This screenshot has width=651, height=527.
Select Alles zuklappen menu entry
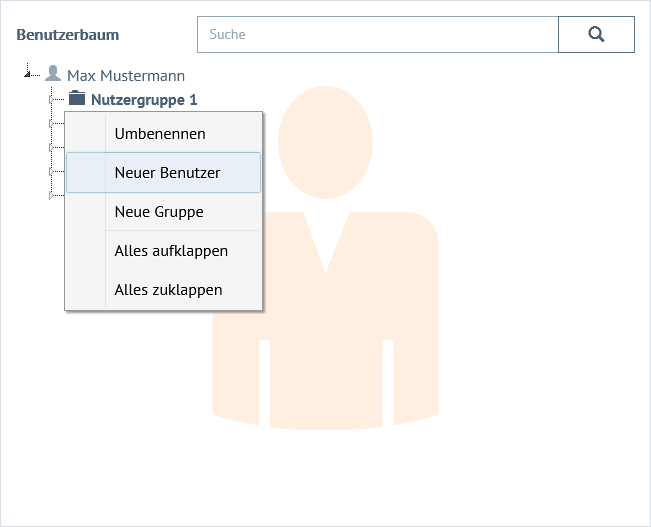click(x=164, y=290)
